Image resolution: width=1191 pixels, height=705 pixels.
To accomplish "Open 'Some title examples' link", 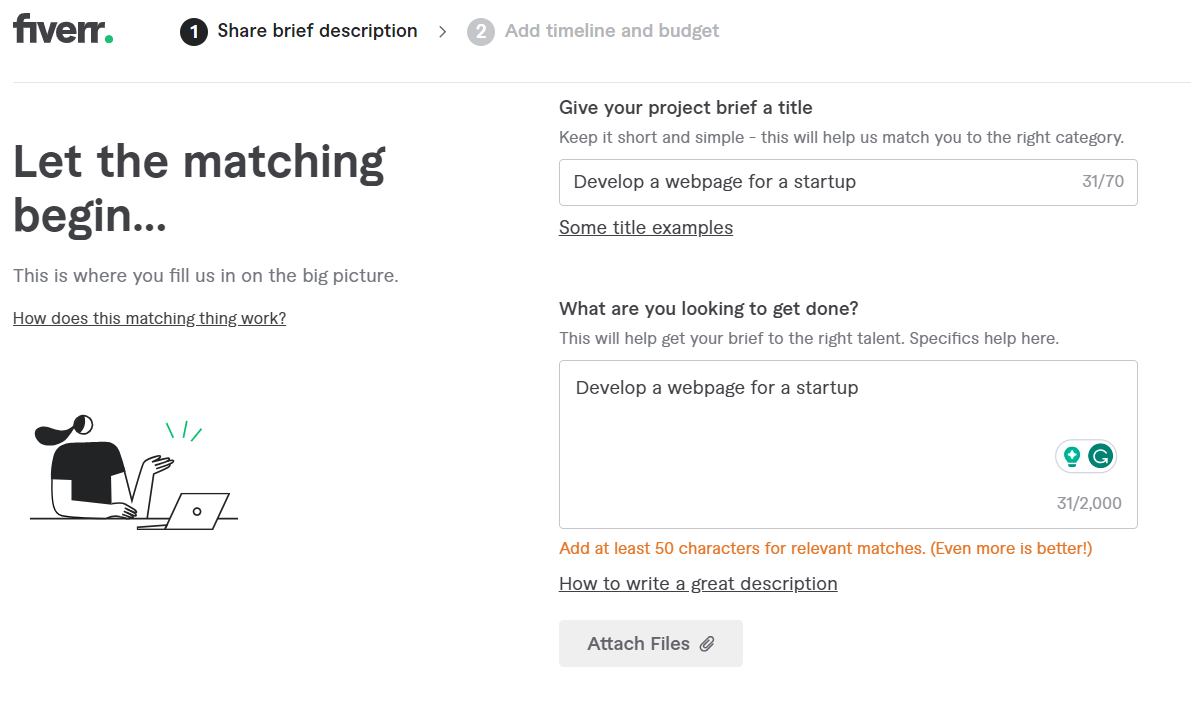I will click(646, 228).
